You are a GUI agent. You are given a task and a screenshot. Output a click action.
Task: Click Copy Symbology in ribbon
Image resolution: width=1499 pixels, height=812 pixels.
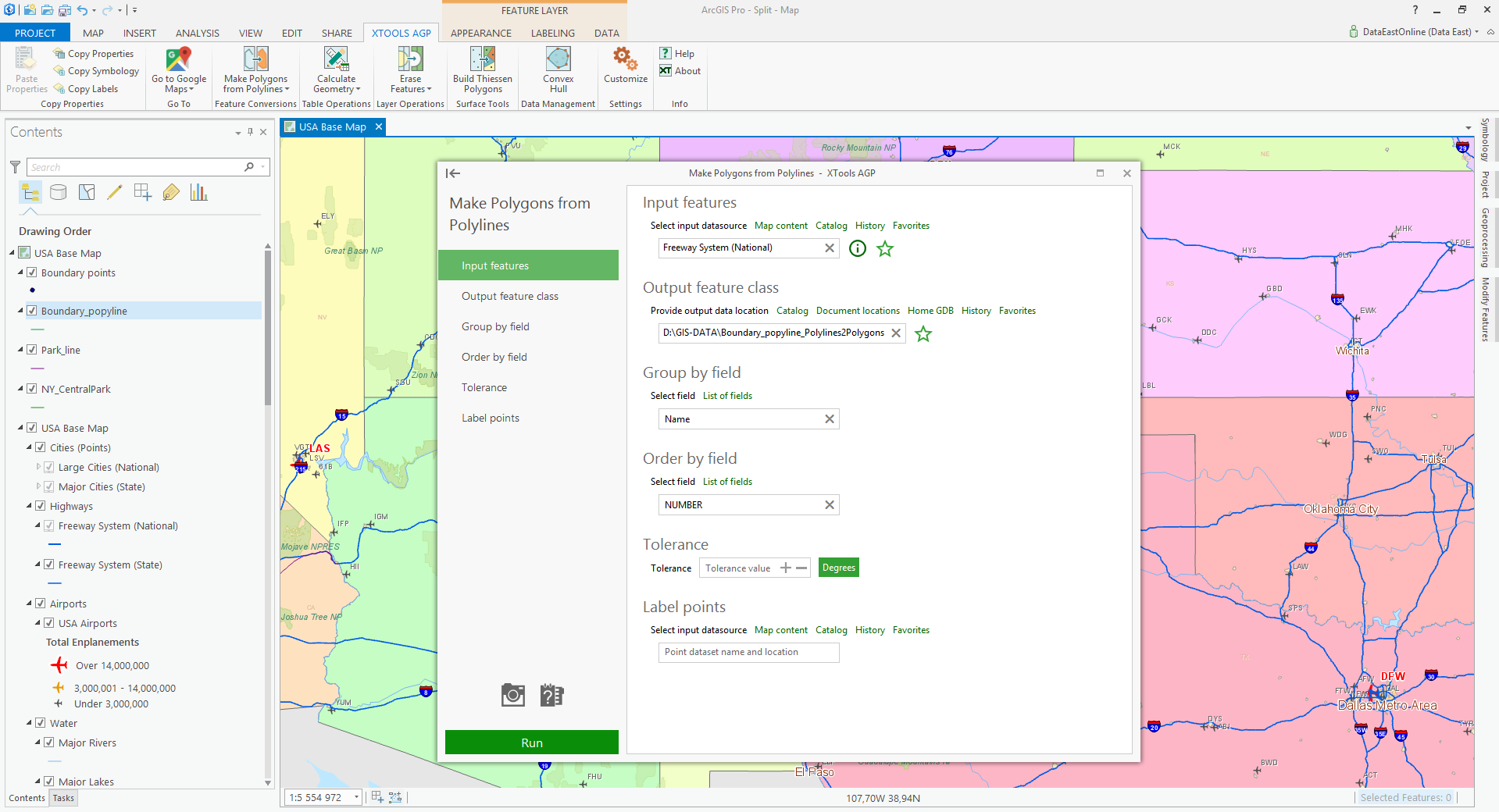pyautogui.click(x=96, y=71)
